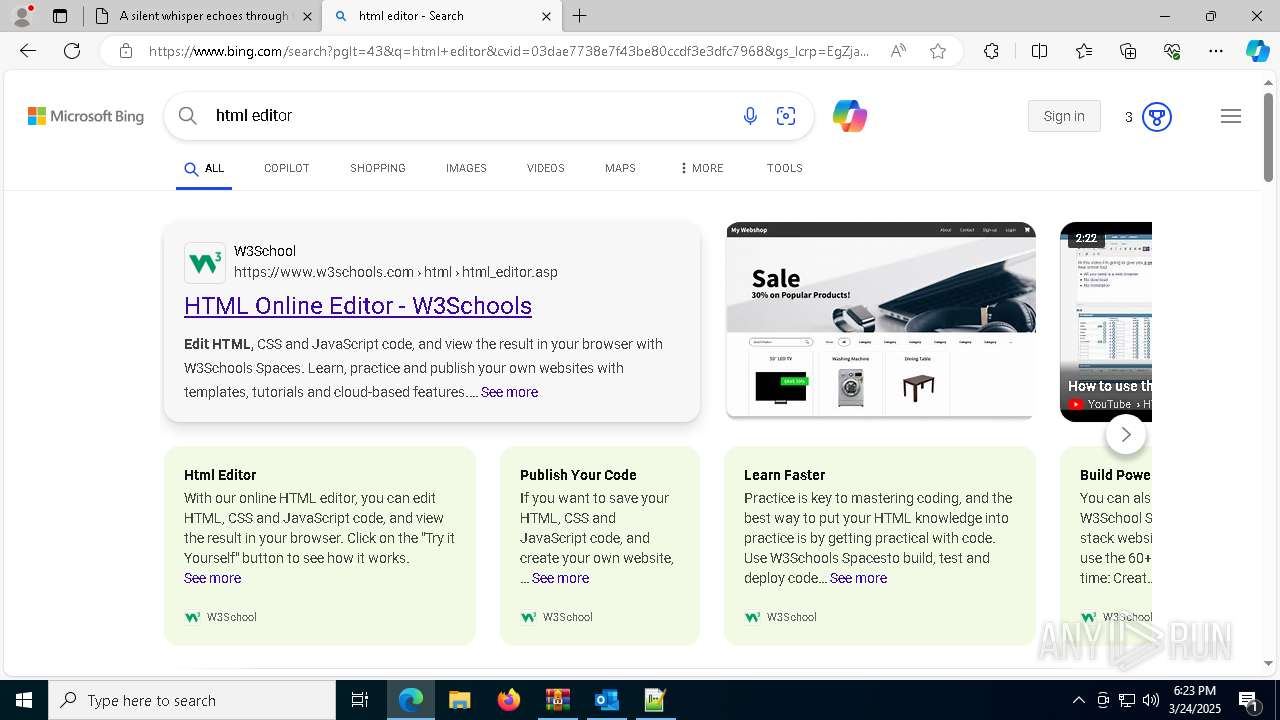The image size is (1280, 720).
Task: Click the w3schools.com URL breadcrumb
Action: pyautogui.click(x=396, y=272)
